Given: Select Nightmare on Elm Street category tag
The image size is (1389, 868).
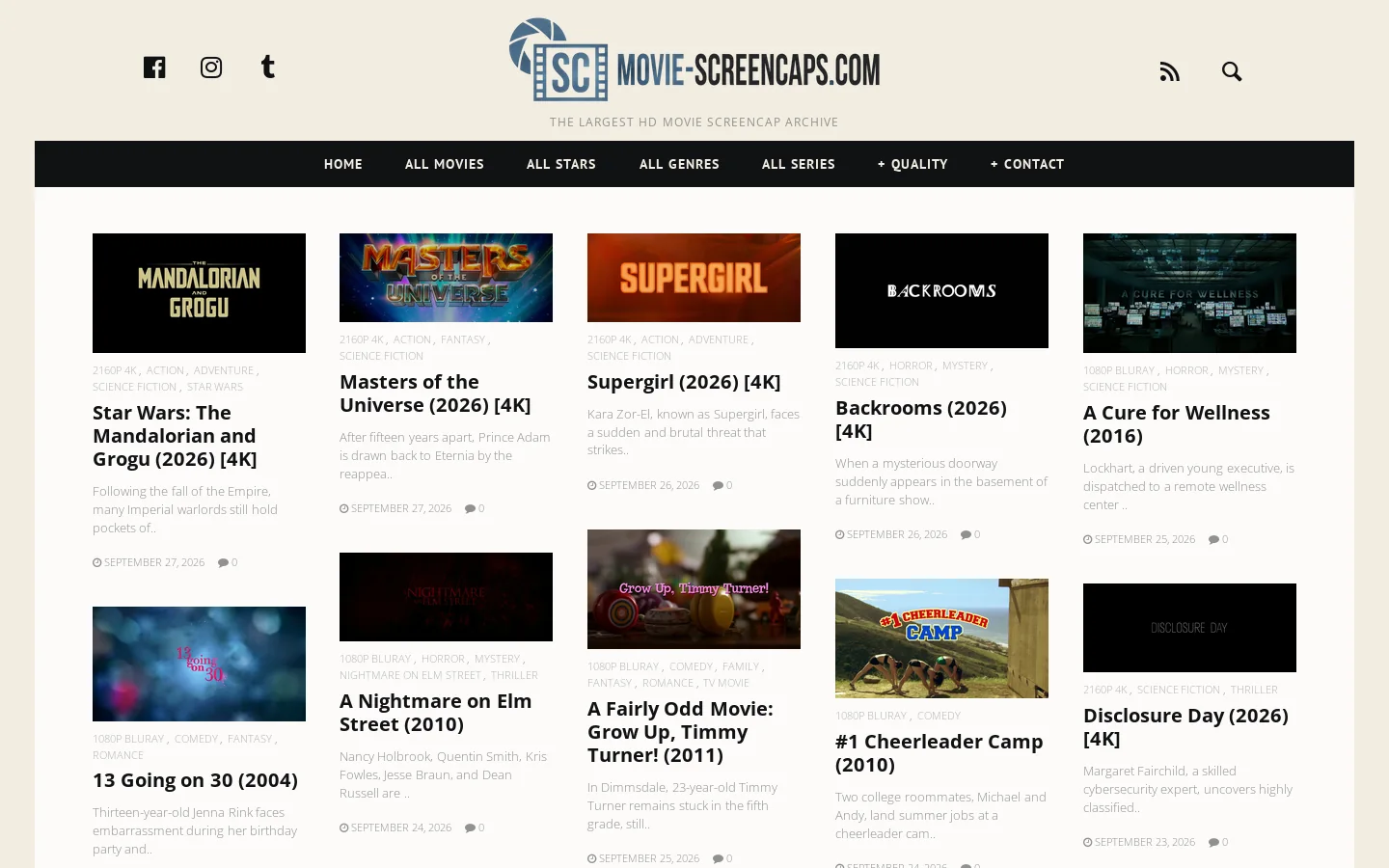Looking at the screenshot, I should click(410, 675).
